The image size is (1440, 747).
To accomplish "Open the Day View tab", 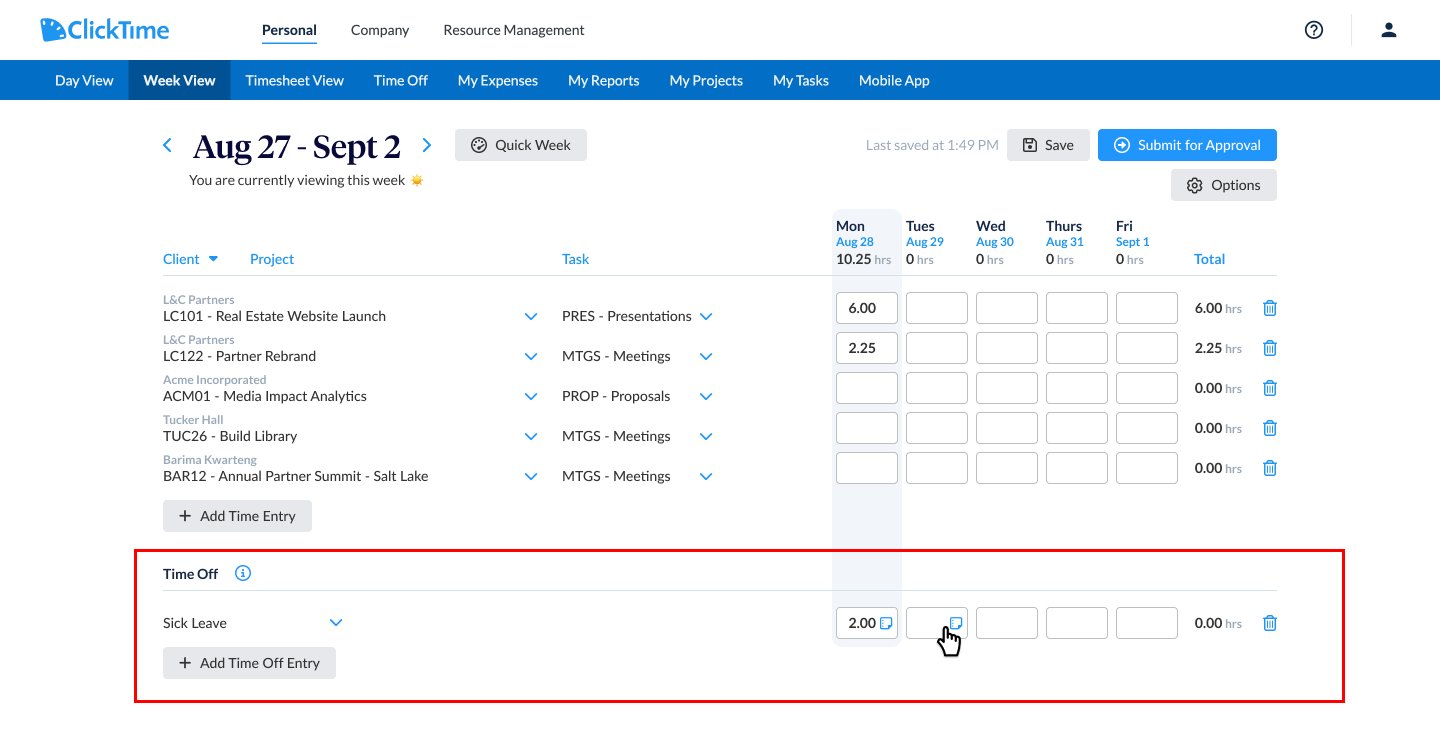I will [84, 80].
